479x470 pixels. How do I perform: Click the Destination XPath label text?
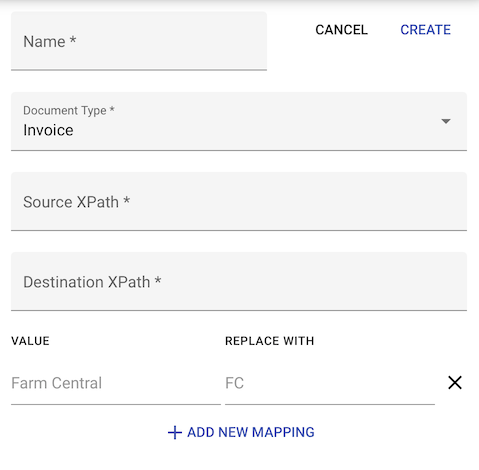[x=92, y=282]
